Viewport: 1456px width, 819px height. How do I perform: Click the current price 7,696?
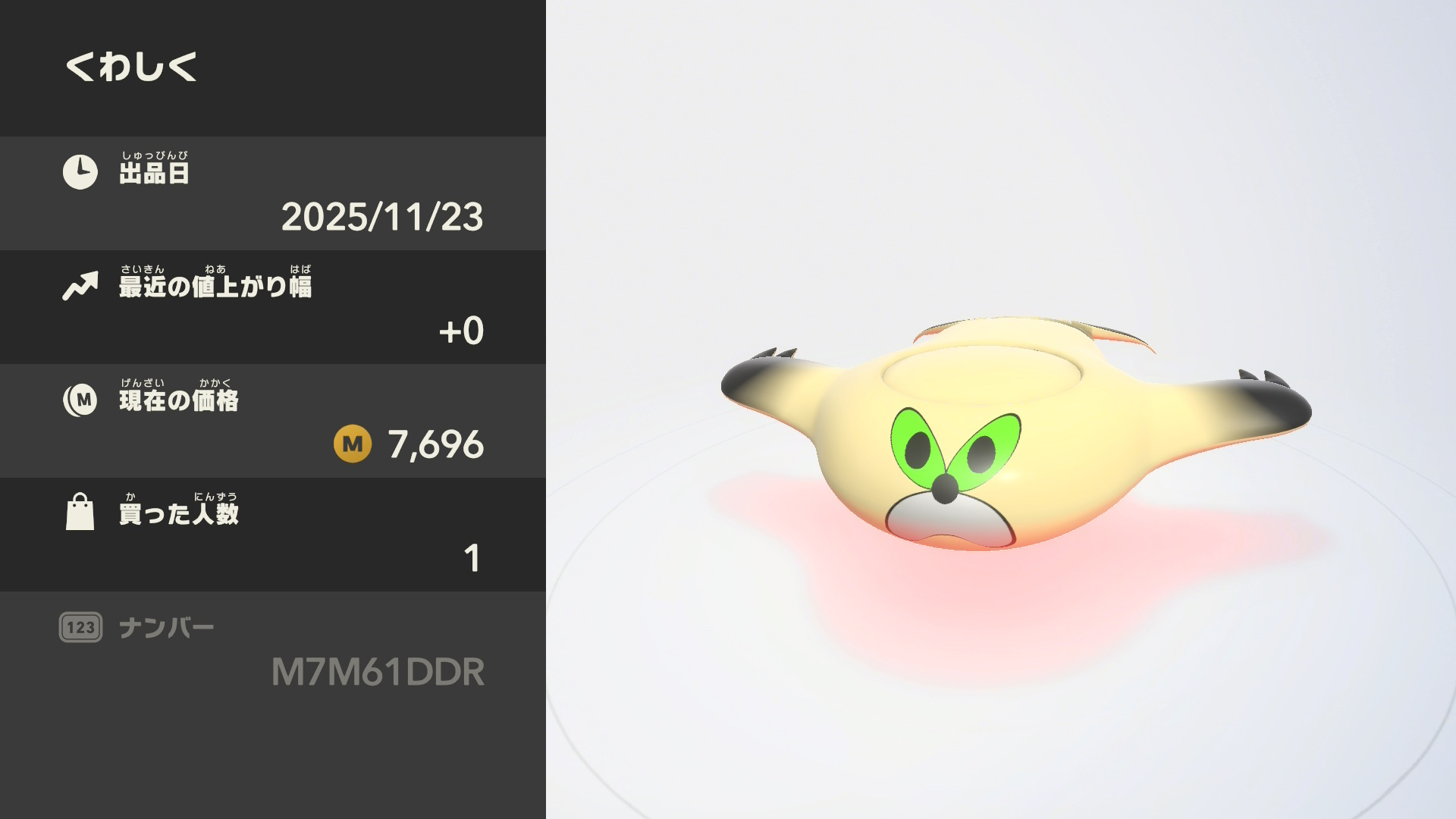[436, 444]
